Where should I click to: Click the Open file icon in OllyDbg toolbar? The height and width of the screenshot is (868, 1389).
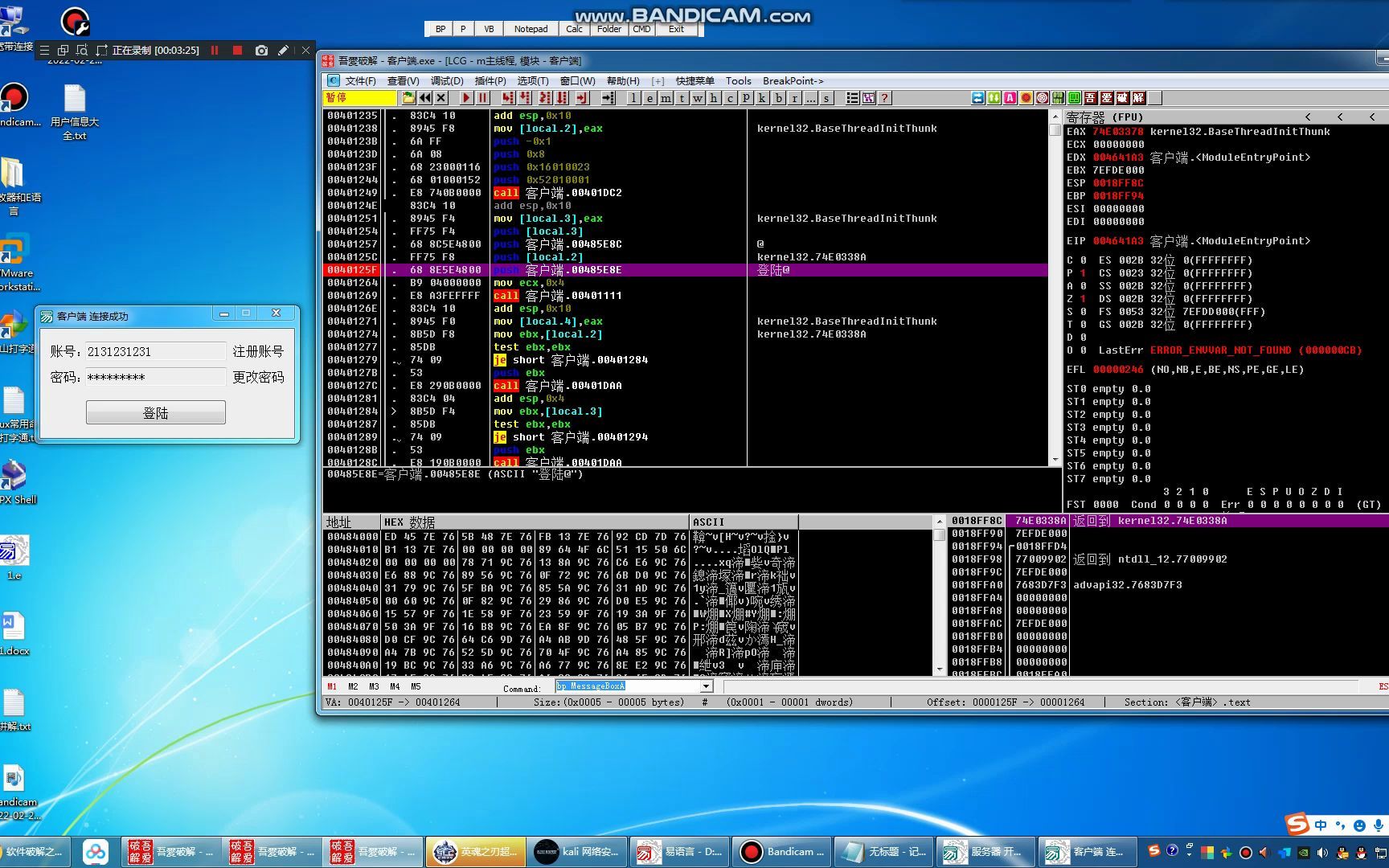coord(409,98)
